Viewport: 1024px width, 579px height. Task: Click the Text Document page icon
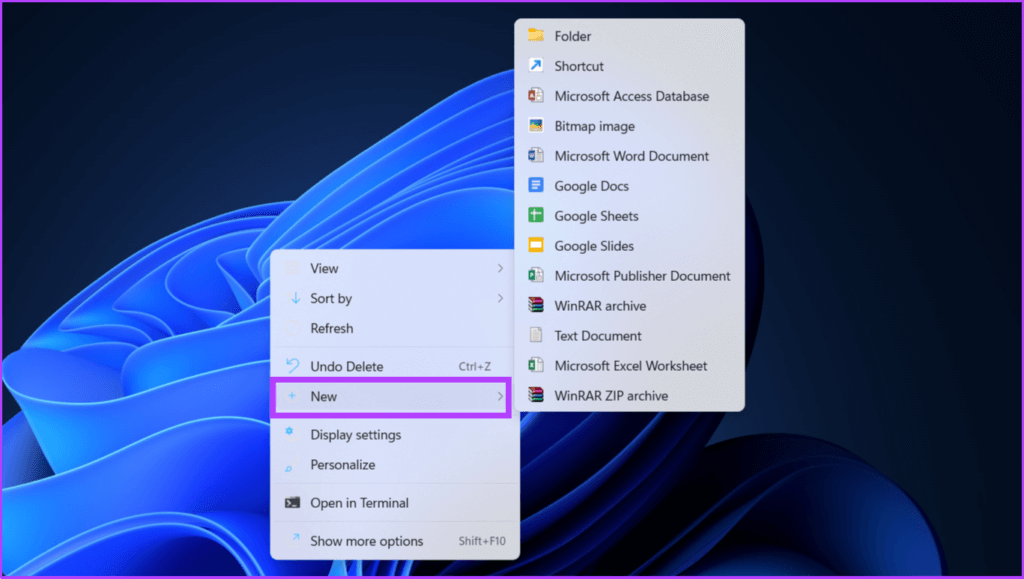[x=536, y=336]
